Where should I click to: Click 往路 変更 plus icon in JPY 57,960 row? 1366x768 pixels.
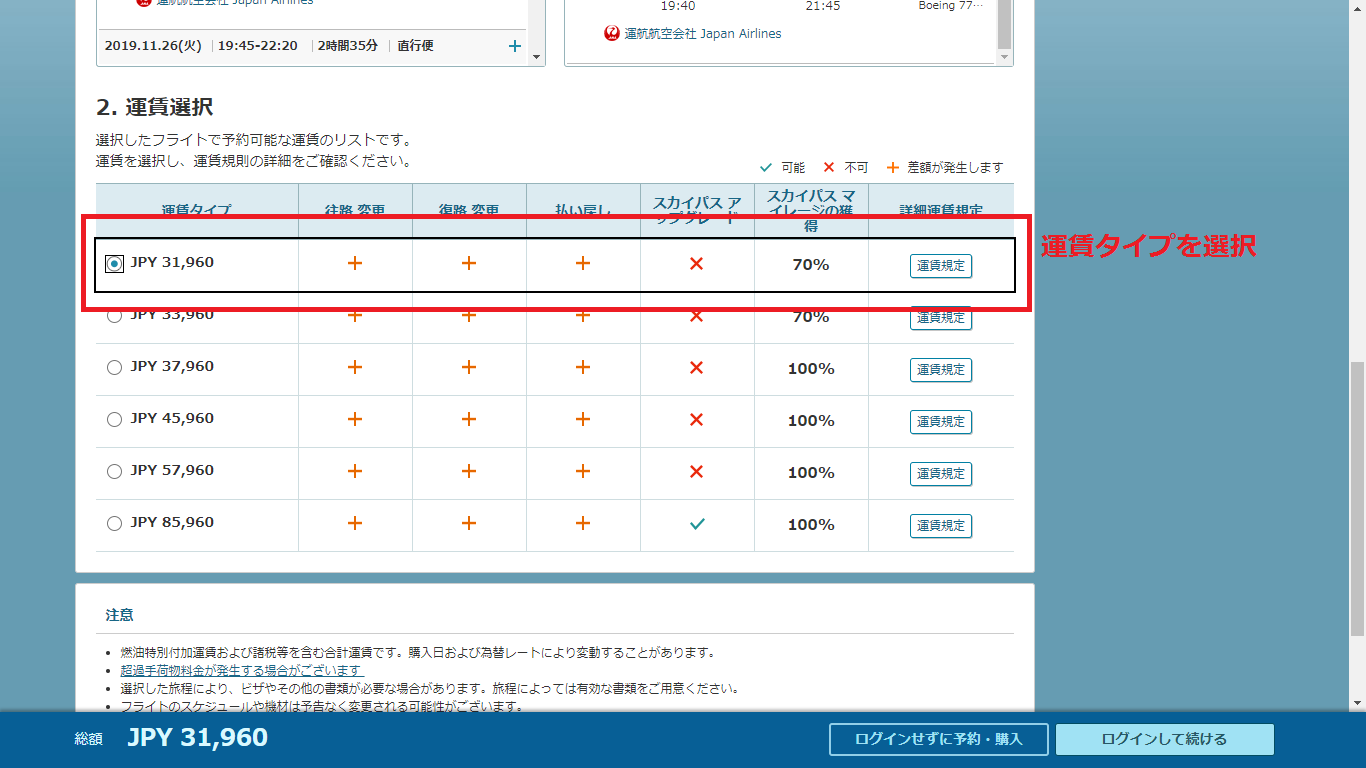[x=354, y=471]
